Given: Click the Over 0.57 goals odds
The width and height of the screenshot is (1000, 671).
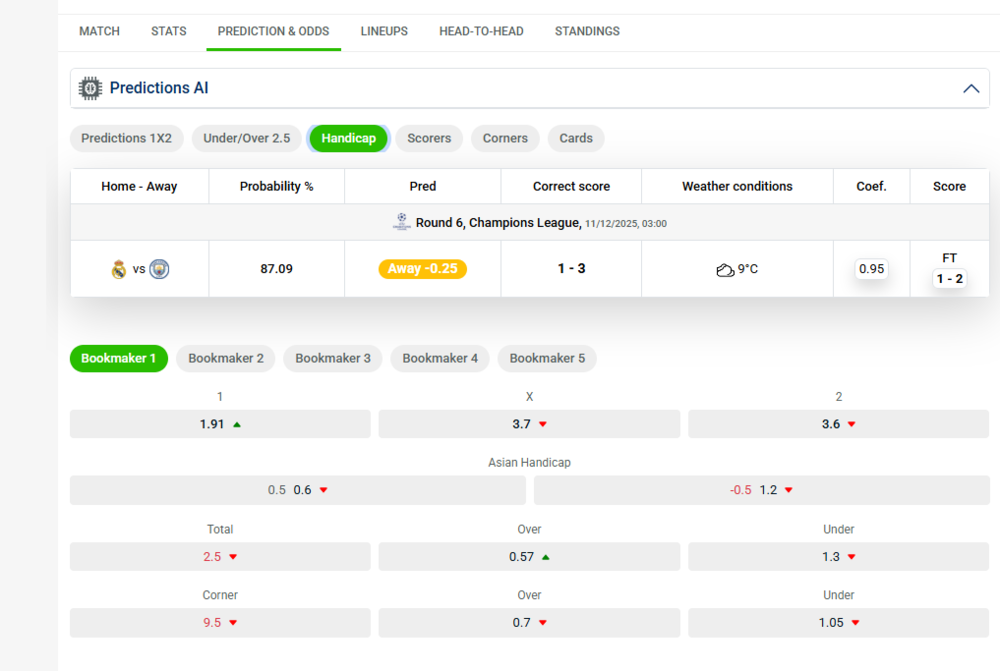Looking at the screenshot, I should (529, 557).
